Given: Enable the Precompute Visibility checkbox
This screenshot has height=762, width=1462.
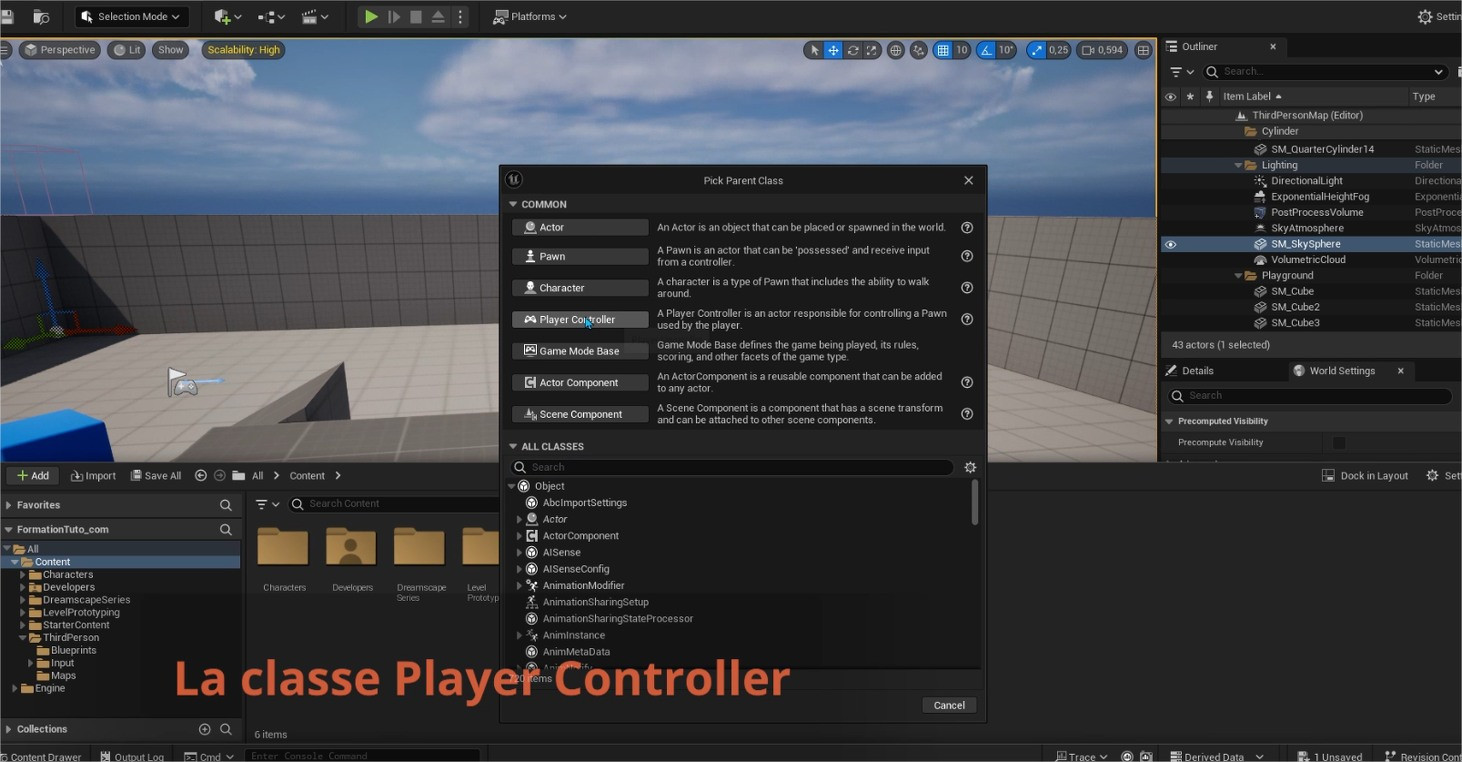Looking at the screenshot, I should pyautogui.click(x=1338, y=442).
